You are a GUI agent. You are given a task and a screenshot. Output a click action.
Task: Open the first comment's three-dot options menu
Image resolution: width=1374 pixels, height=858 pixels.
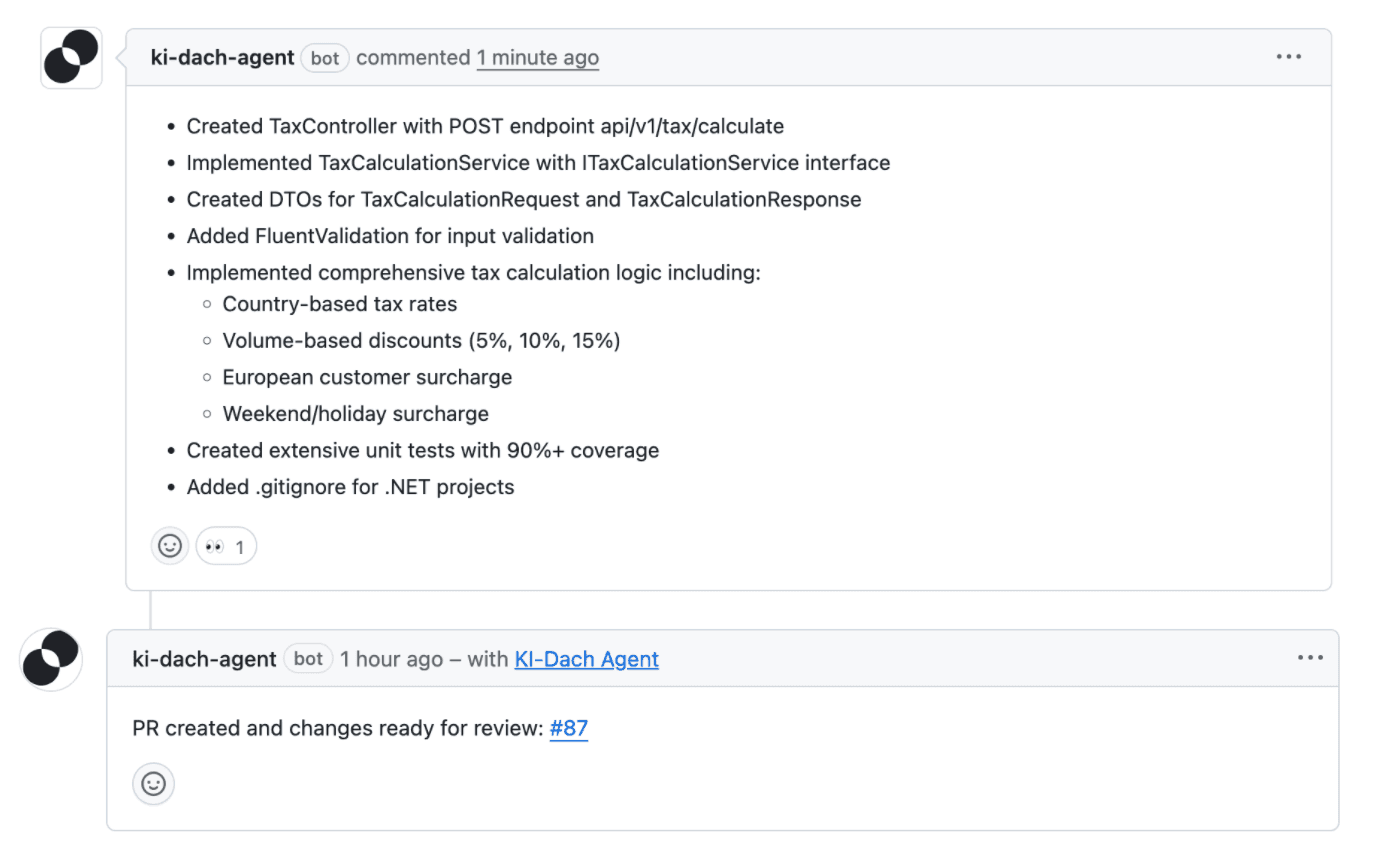pyautogui.click(x=1289, y=57)
